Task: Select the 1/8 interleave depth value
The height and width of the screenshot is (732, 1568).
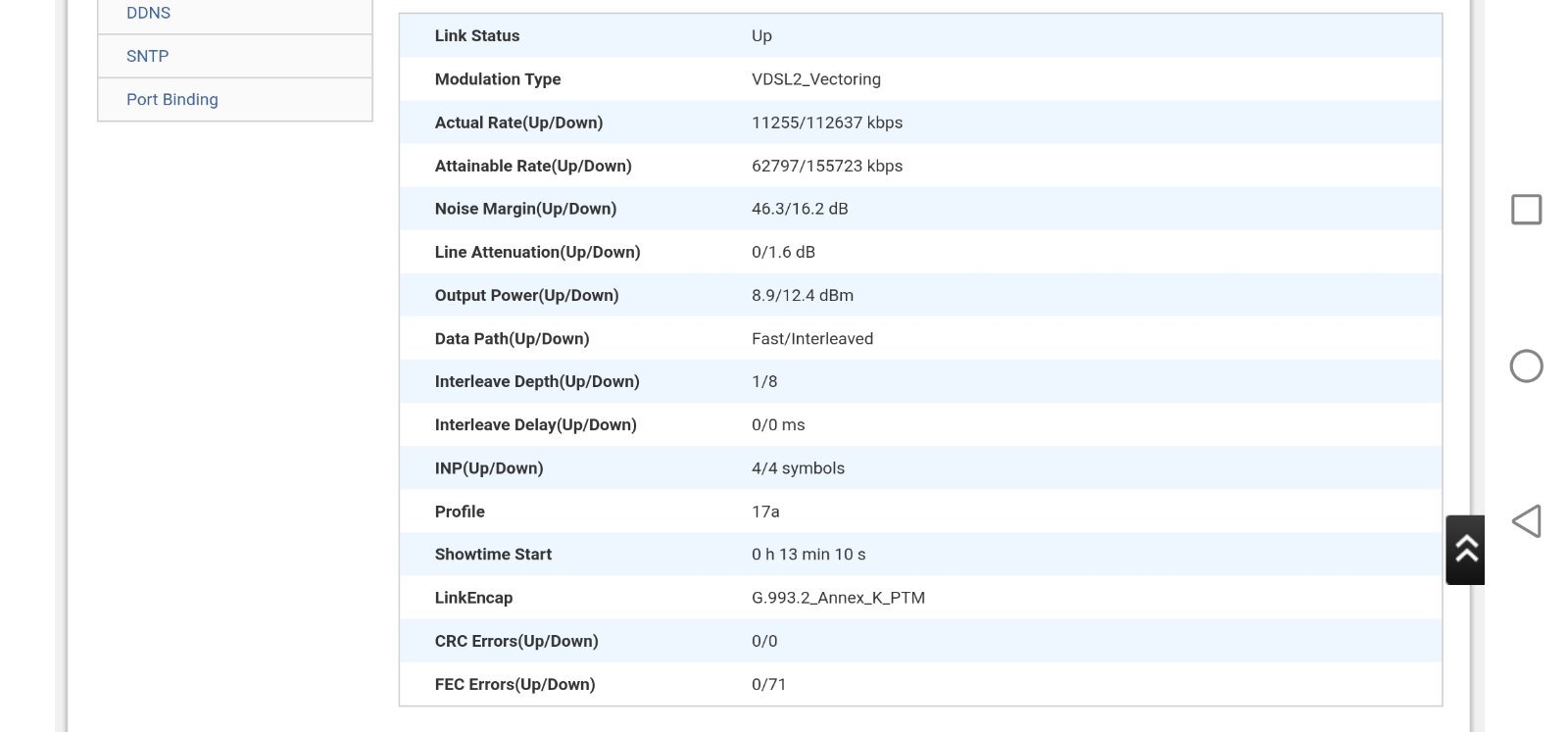Action: tap(764, 381)
